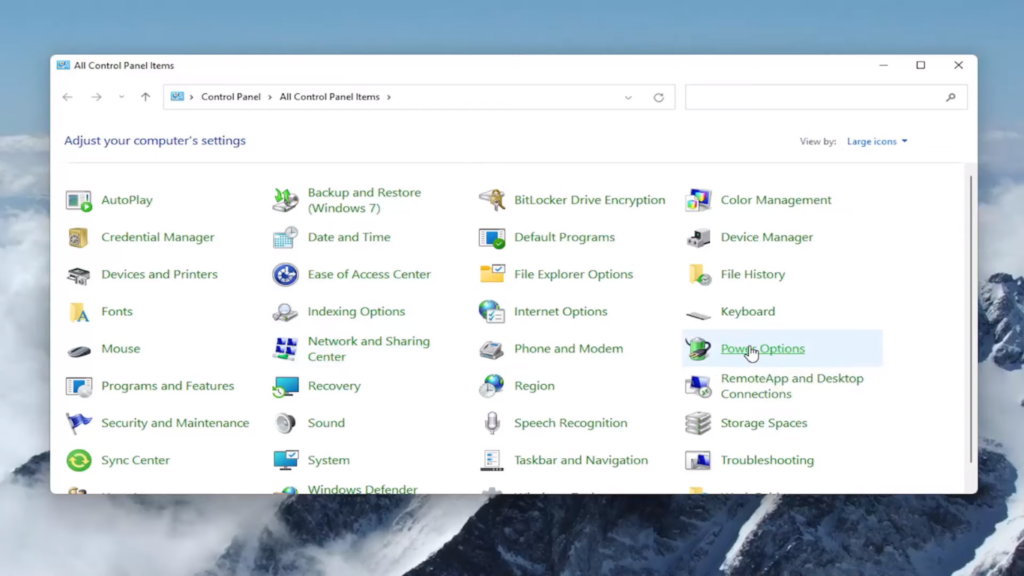This screenshot has height=576, width=1024.
Task: Click the File Explorer Options folder icon
Action: point(492,274)
